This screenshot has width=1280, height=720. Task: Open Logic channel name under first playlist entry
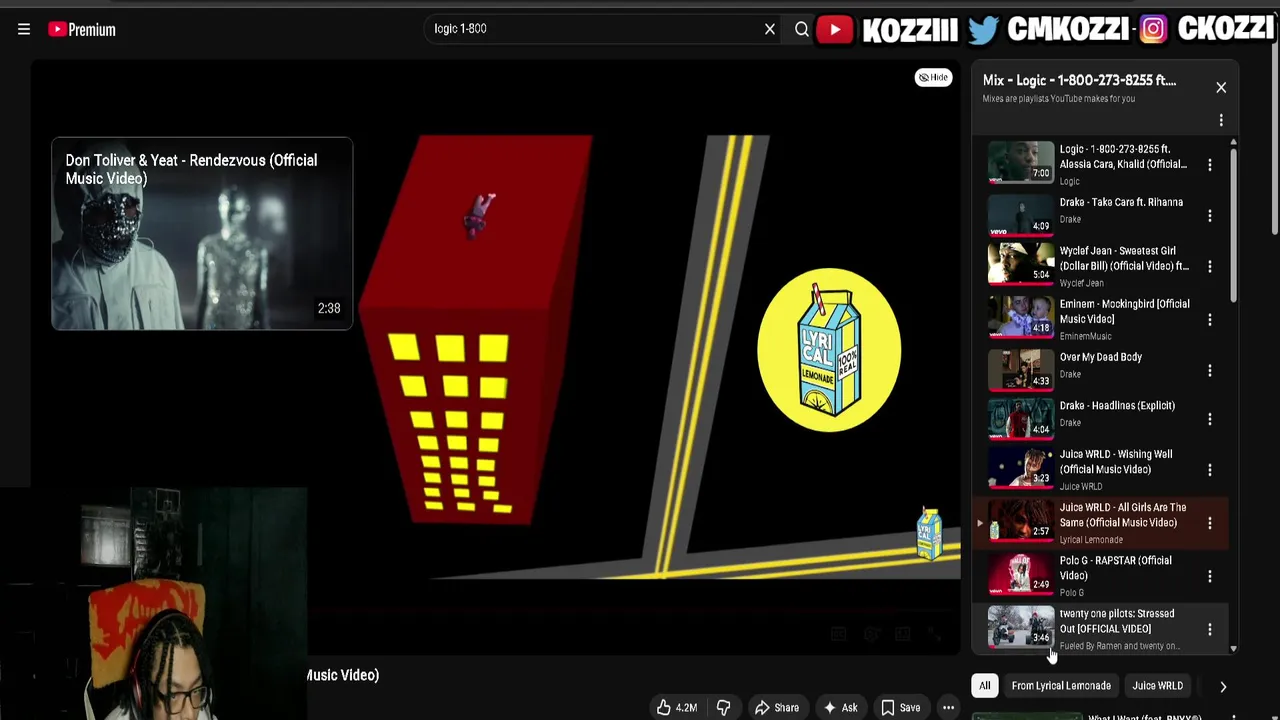(x=1070, y=182)
